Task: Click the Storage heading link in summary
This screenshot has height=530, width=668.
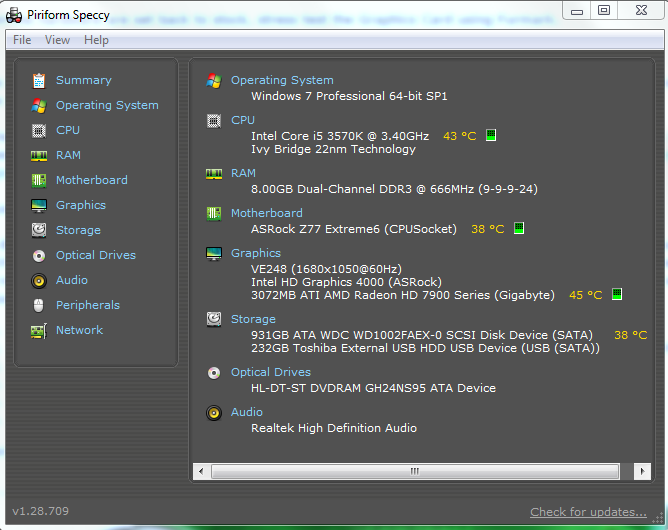Action: tap(253, 319)
